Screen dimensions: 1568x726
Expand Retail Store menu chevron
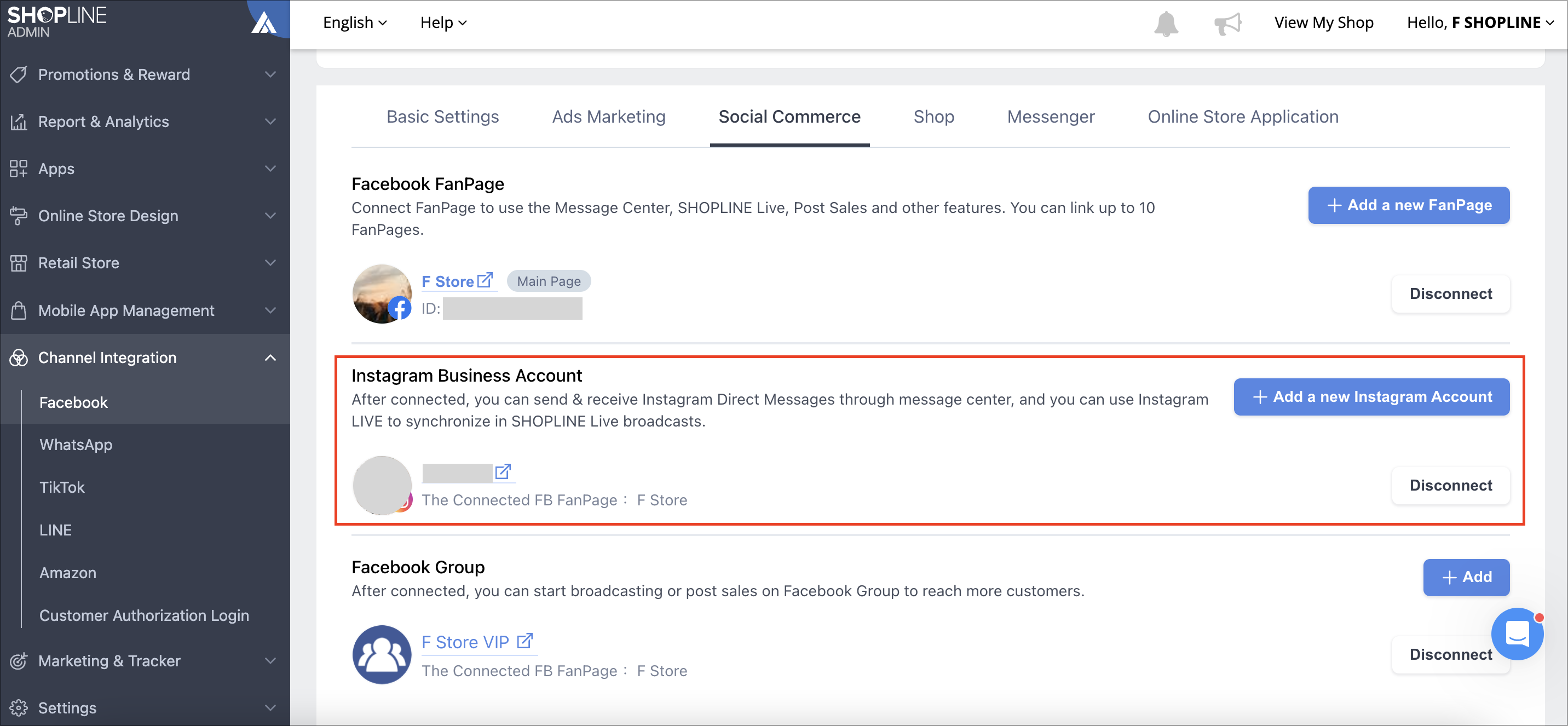(x=270, y=263)
